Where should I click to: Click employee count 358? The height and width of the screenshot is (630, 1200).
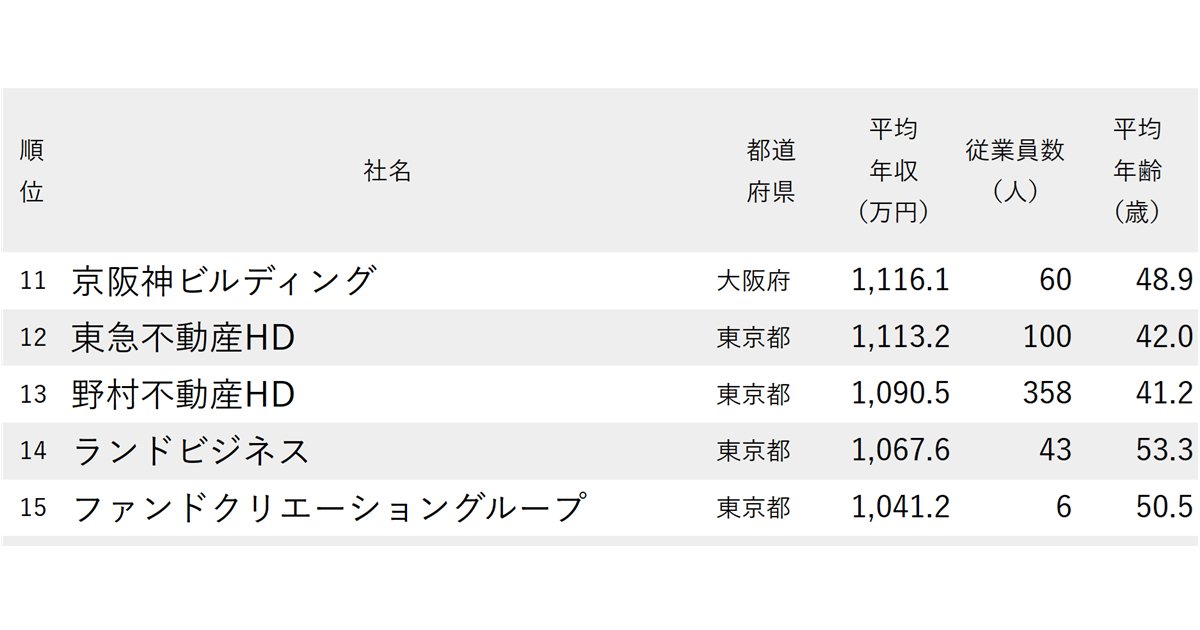pos(1047,394)
